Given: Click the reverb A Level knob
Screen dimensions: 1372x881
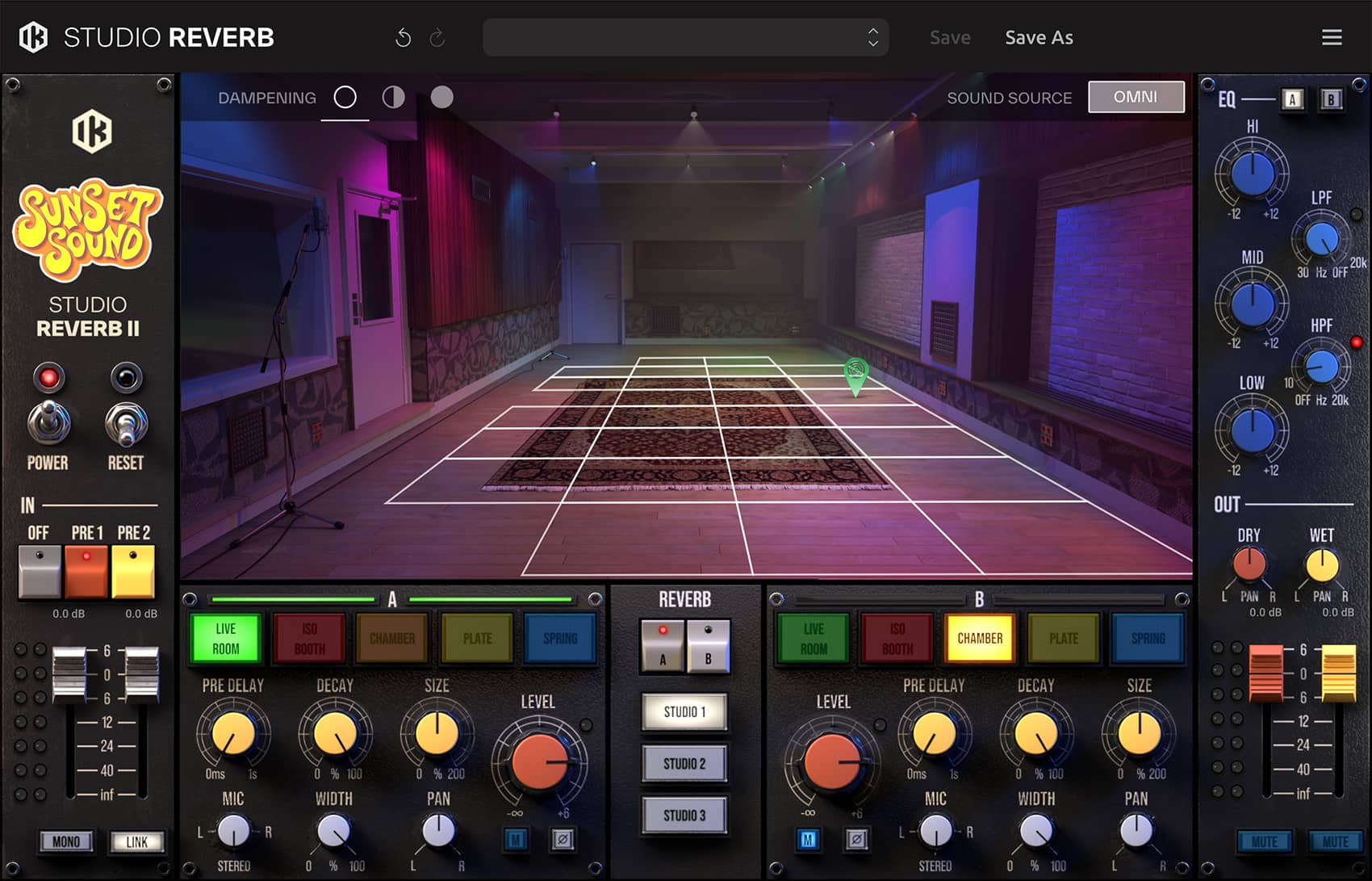Looking at the screenshot, I should click(538, 761).
